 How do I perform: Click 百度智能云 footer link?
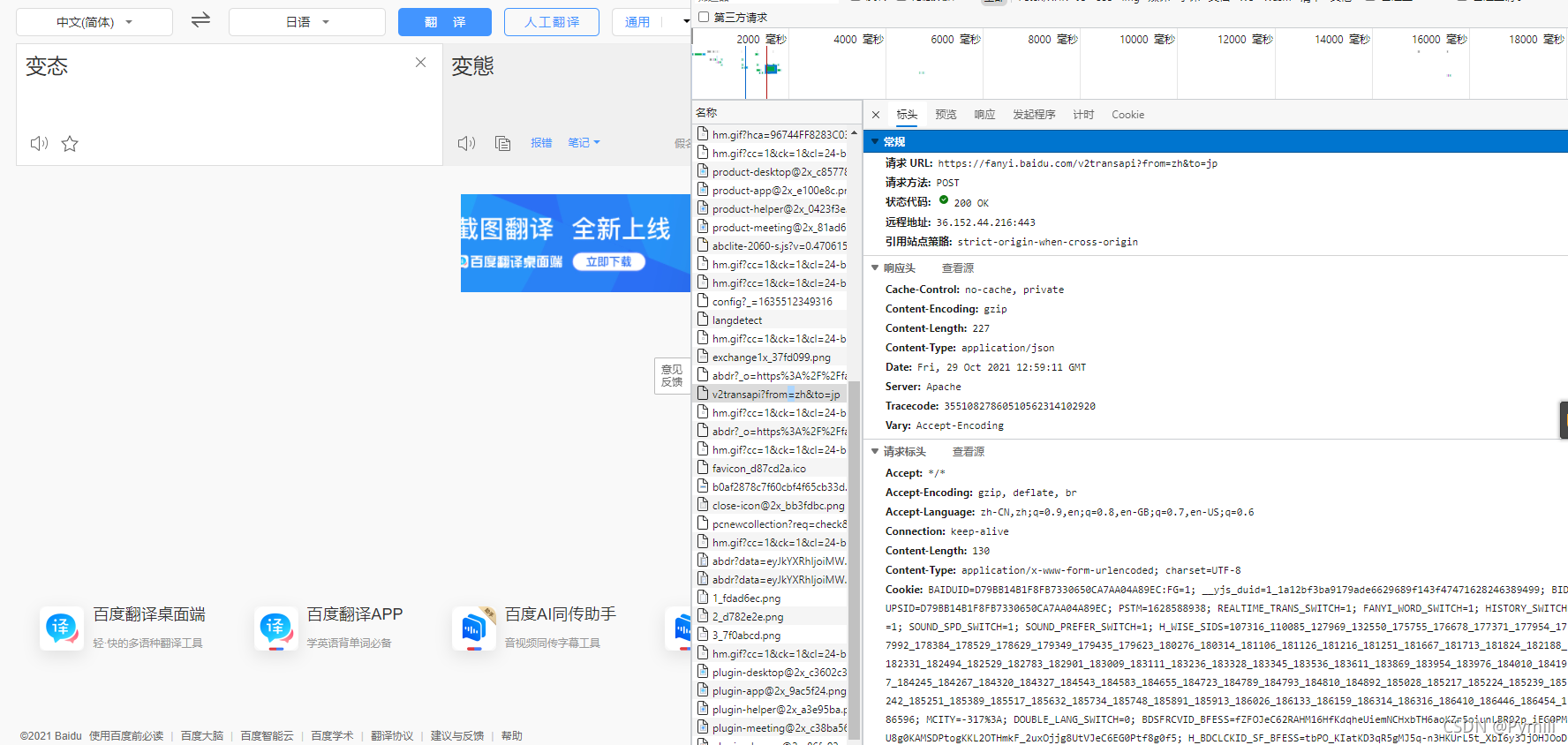267,736
